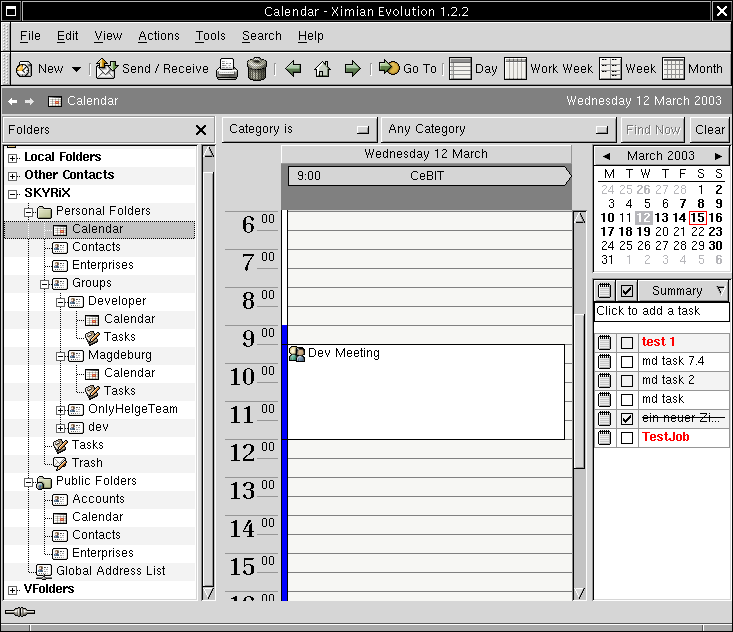Collapse the Groups node
The height and width of the screenshot is (632, 733).
pos(44,284)
